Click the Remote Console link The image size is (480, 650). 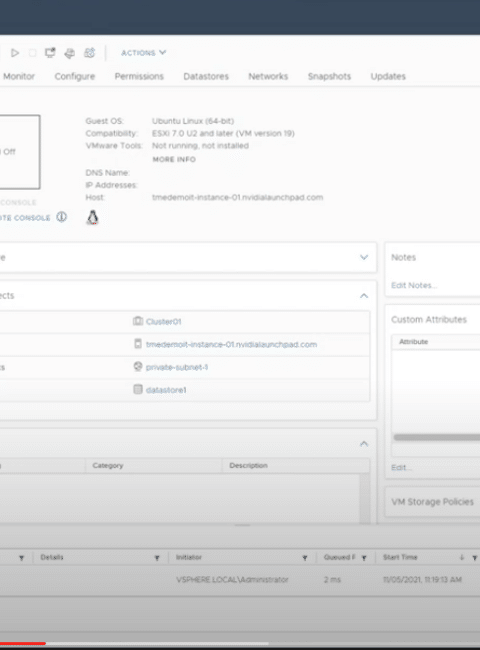point(25,218)
